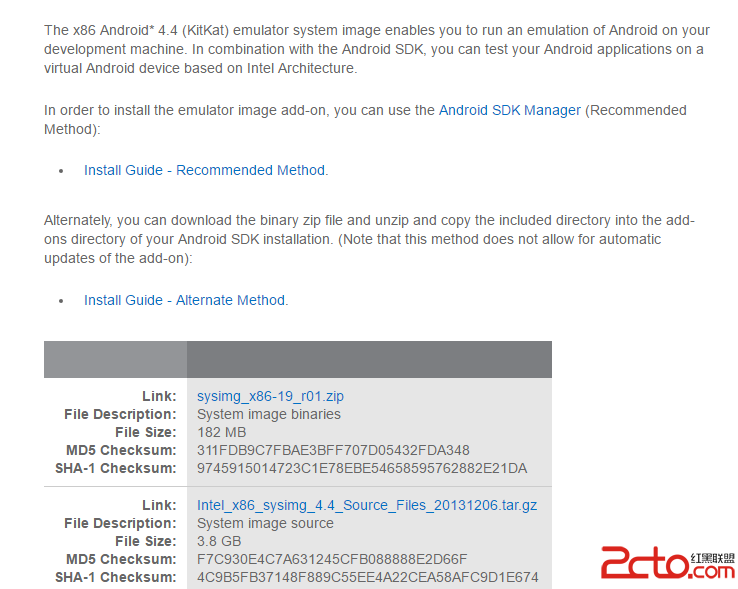The width and height of the screenshot is (738, 589).
Task: Download Intel_x86_sysimg_4.4_Source_Files_20131206.tar.gz
Action: pos(367,505)
